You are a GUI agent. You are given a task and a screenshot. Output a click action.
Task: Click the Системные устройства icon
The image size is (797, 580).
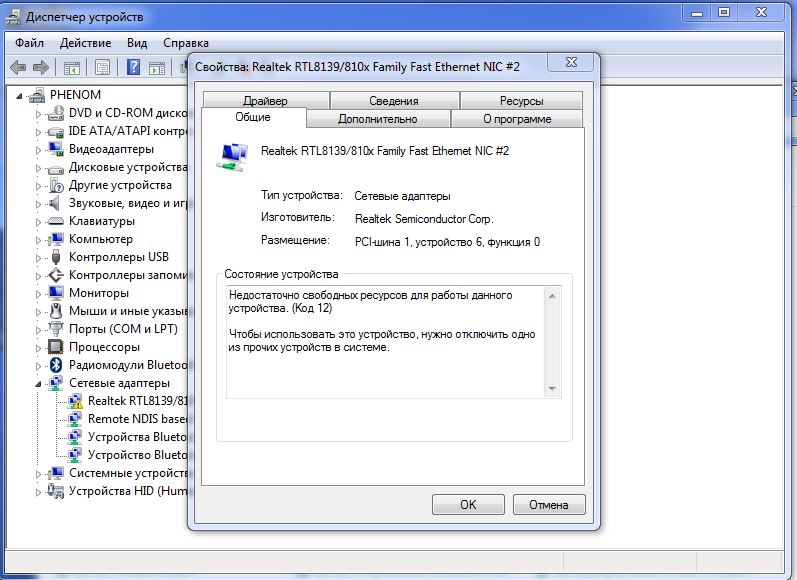point(56,473)
